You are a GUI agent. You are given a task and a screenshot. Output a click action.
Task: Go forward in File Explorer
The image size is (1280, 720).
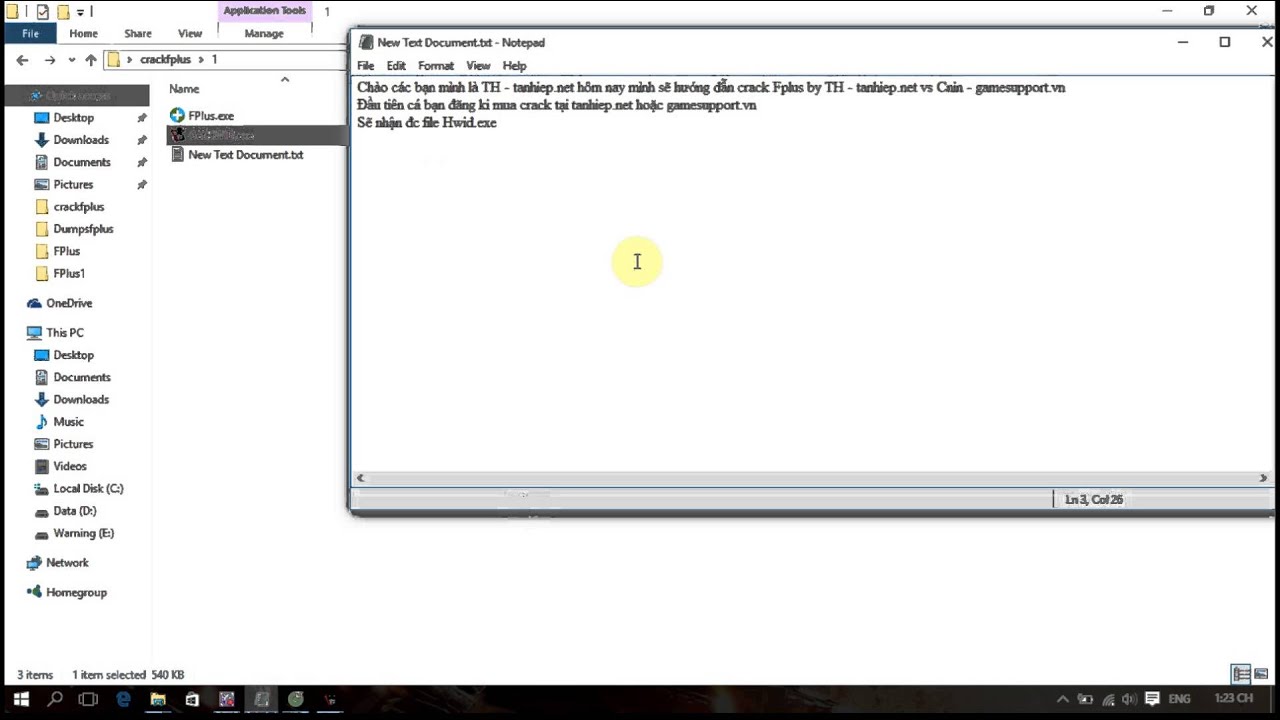50,60
